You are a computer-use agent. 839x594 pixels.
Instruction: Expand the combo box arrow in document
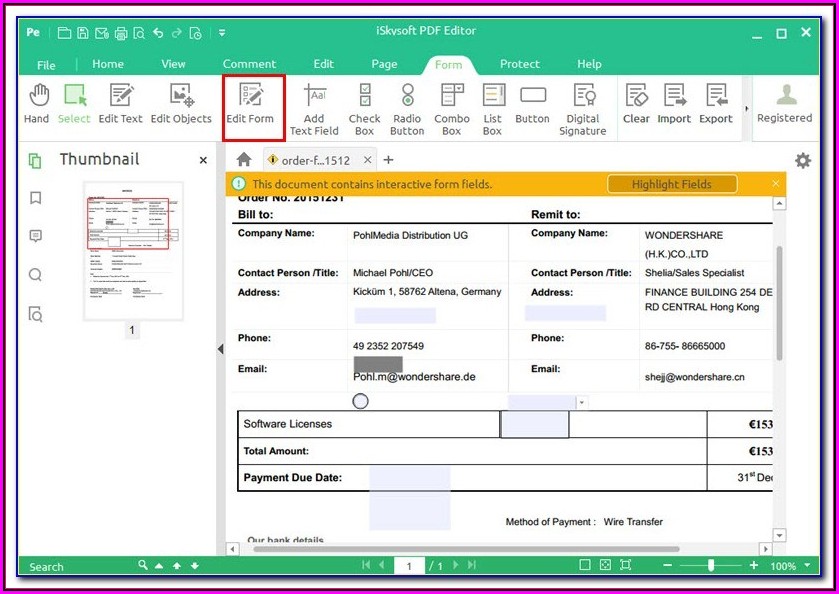point(582,402)
